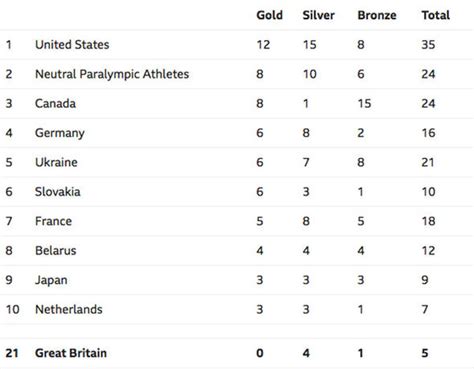Click the Total column header

tap(435, 15)
